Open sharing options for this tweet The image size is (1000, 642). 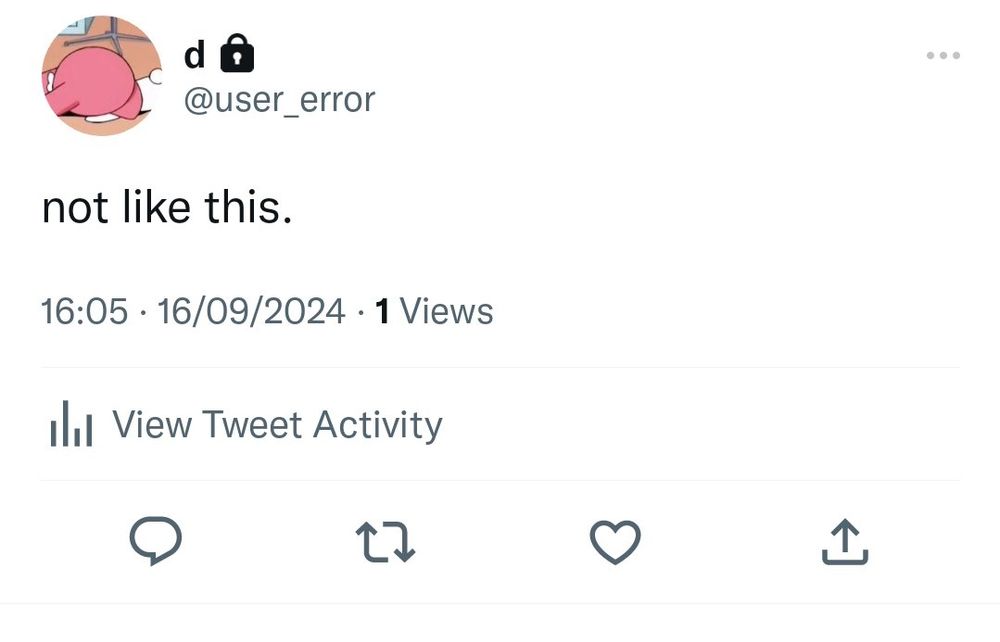click(845, 542)
